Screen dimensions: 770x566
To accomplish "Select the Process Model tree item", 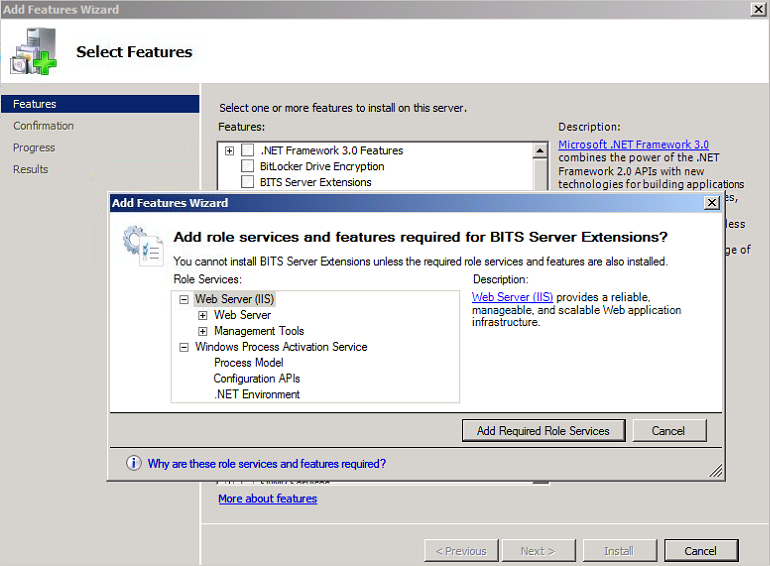I will click(x=248, y=363).
